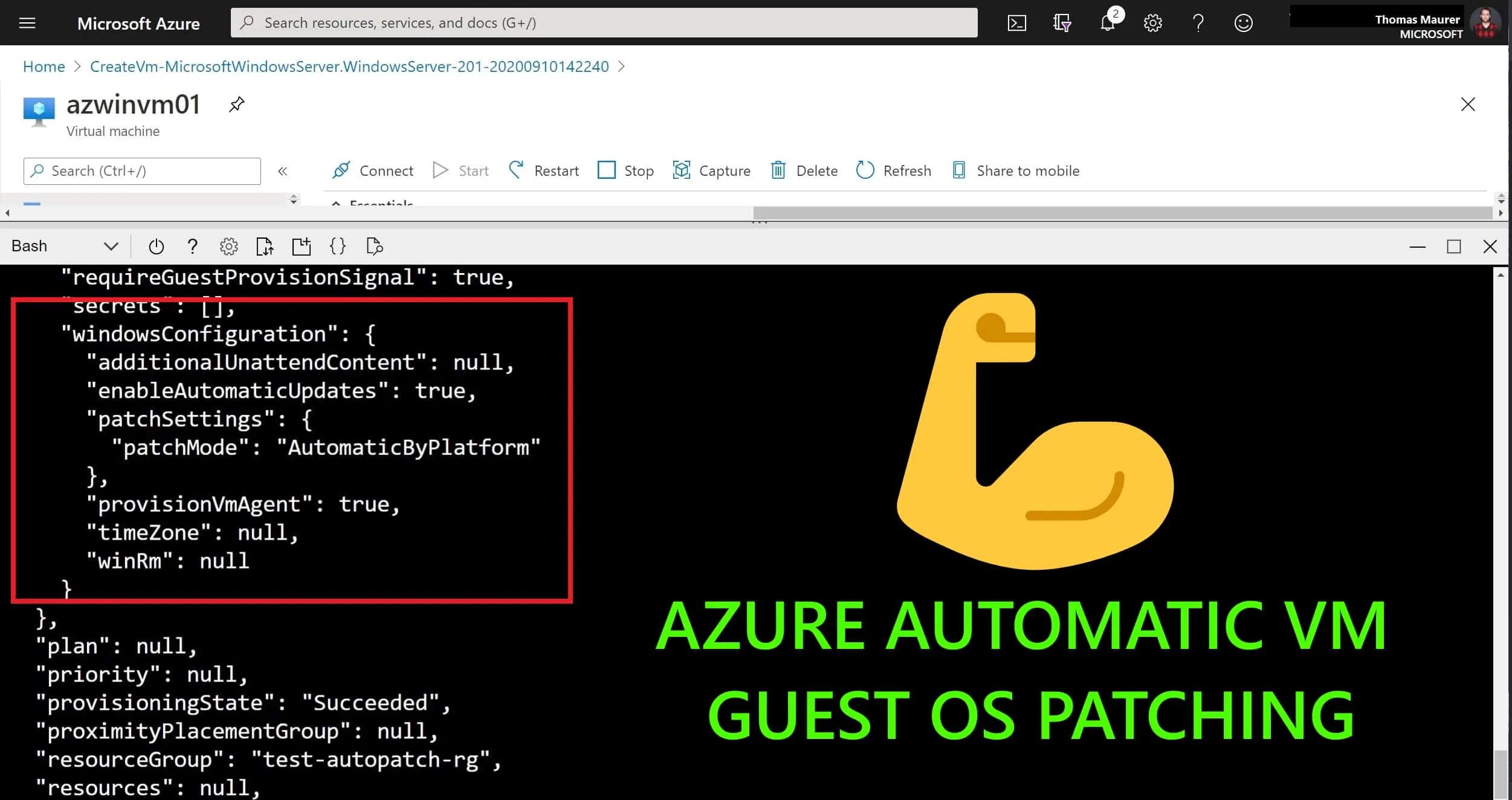
Task: Open Cloud Shell settings gear
Action: coord(228,247)
